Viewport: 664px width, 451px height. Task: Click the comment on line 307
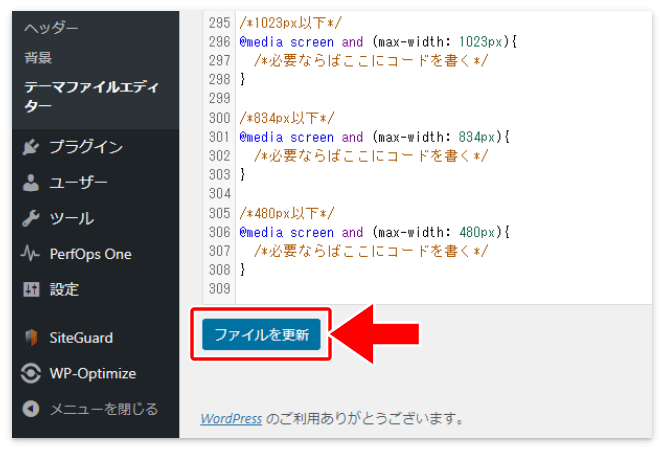(371, 251)
